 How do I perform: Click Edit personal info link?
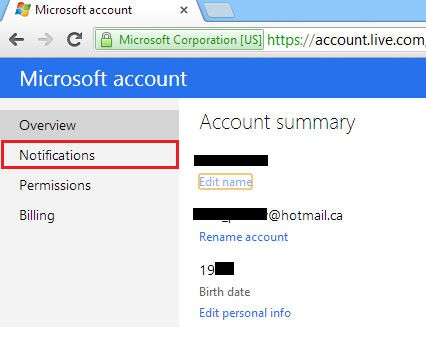[245, 313]
